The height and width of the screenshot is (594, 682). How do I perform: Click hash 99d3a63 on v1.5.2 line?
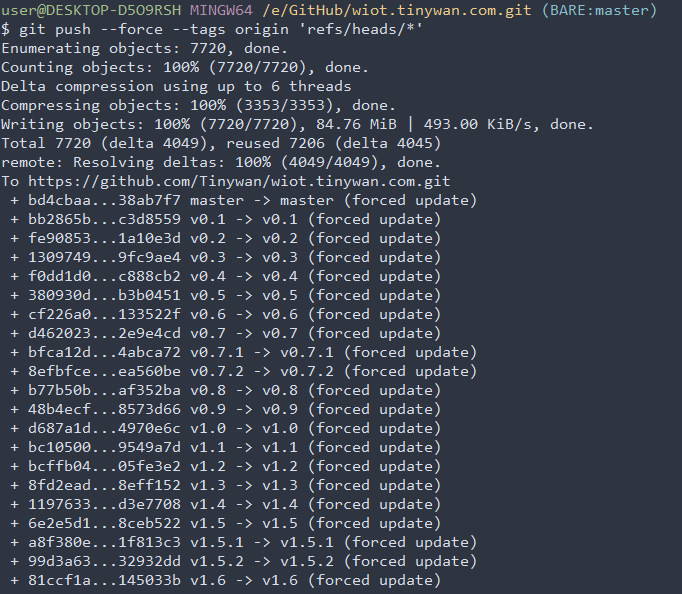point(60,561)
